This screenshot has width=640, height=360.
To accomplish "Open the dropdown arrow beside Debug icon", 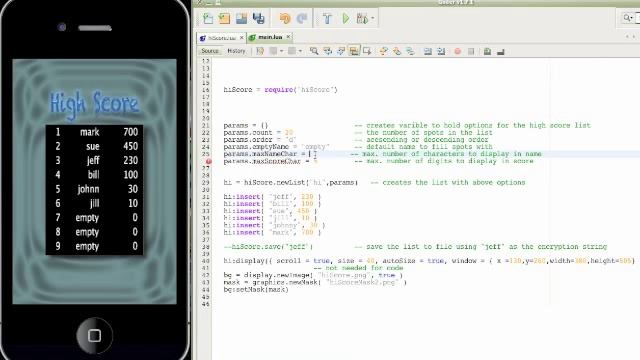I will click(373, 18).
